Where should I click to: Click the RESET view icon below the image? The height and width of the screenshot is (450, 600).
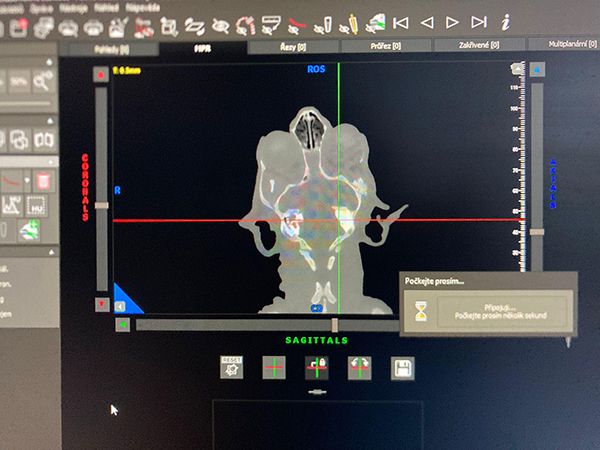click(x=231, y=368)
